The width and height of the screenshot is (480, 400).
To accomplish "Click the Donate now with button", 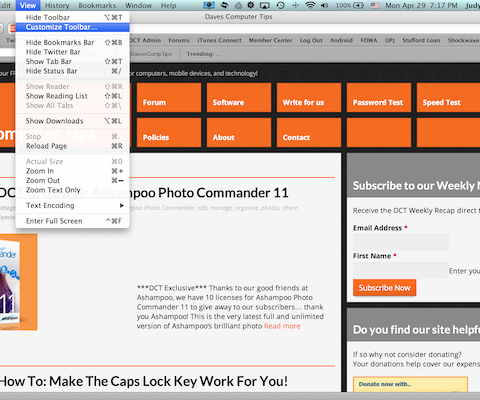I will point(410,384).
